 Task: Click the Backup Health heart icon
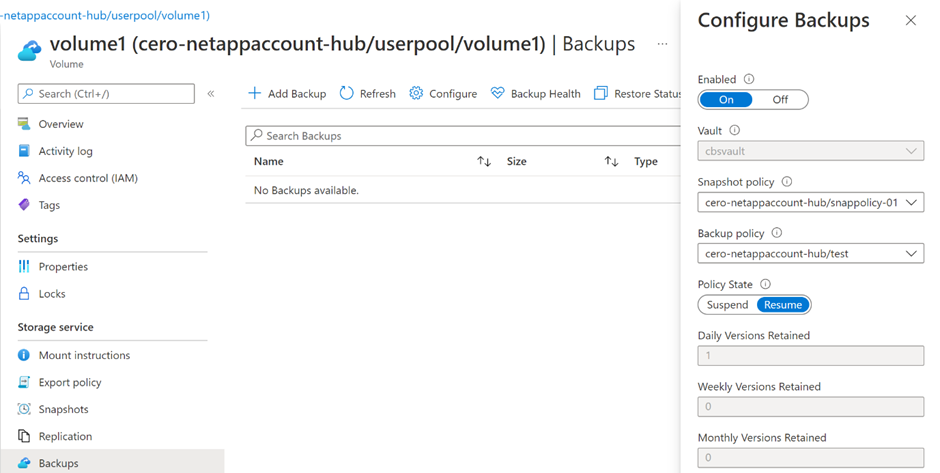pyautogui.click(x=498, y=94)
